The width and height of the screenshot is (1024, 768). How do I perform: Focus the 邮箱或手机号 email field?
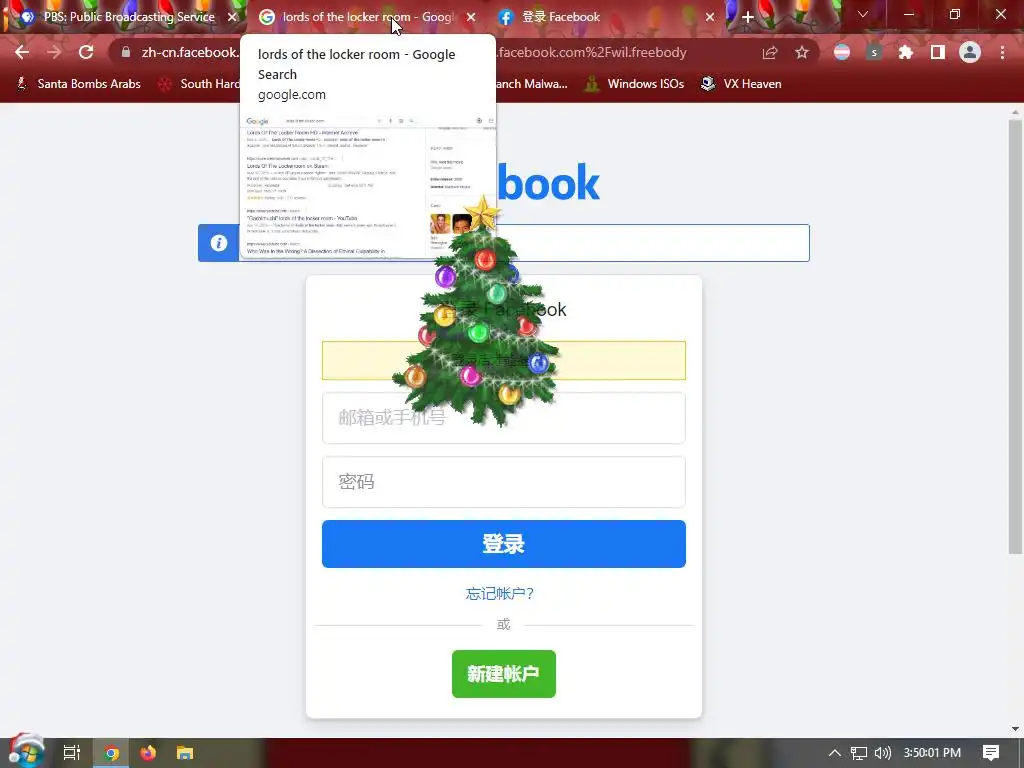click(x=504, y=418)
